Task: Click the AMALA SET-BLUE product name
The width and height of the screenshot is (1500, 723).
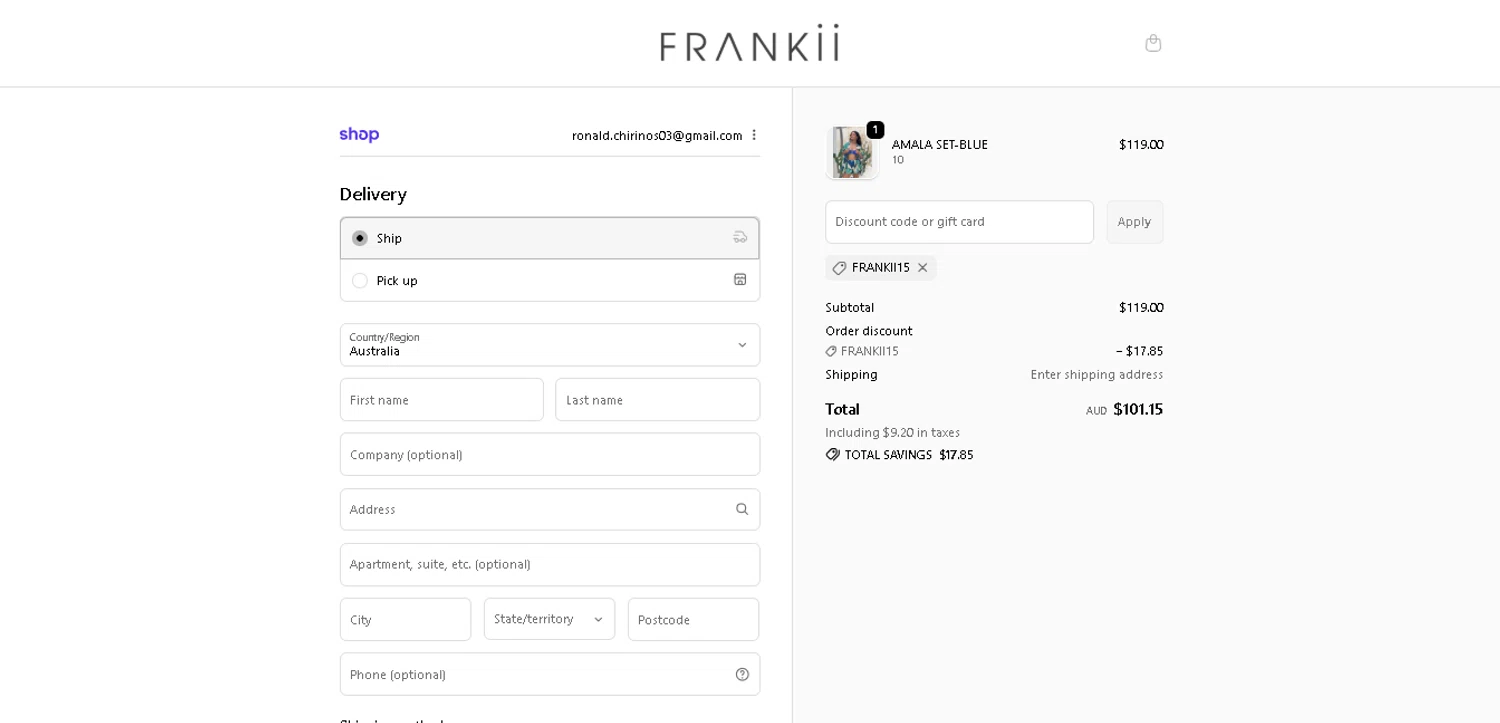Action: tap(940, 144)
